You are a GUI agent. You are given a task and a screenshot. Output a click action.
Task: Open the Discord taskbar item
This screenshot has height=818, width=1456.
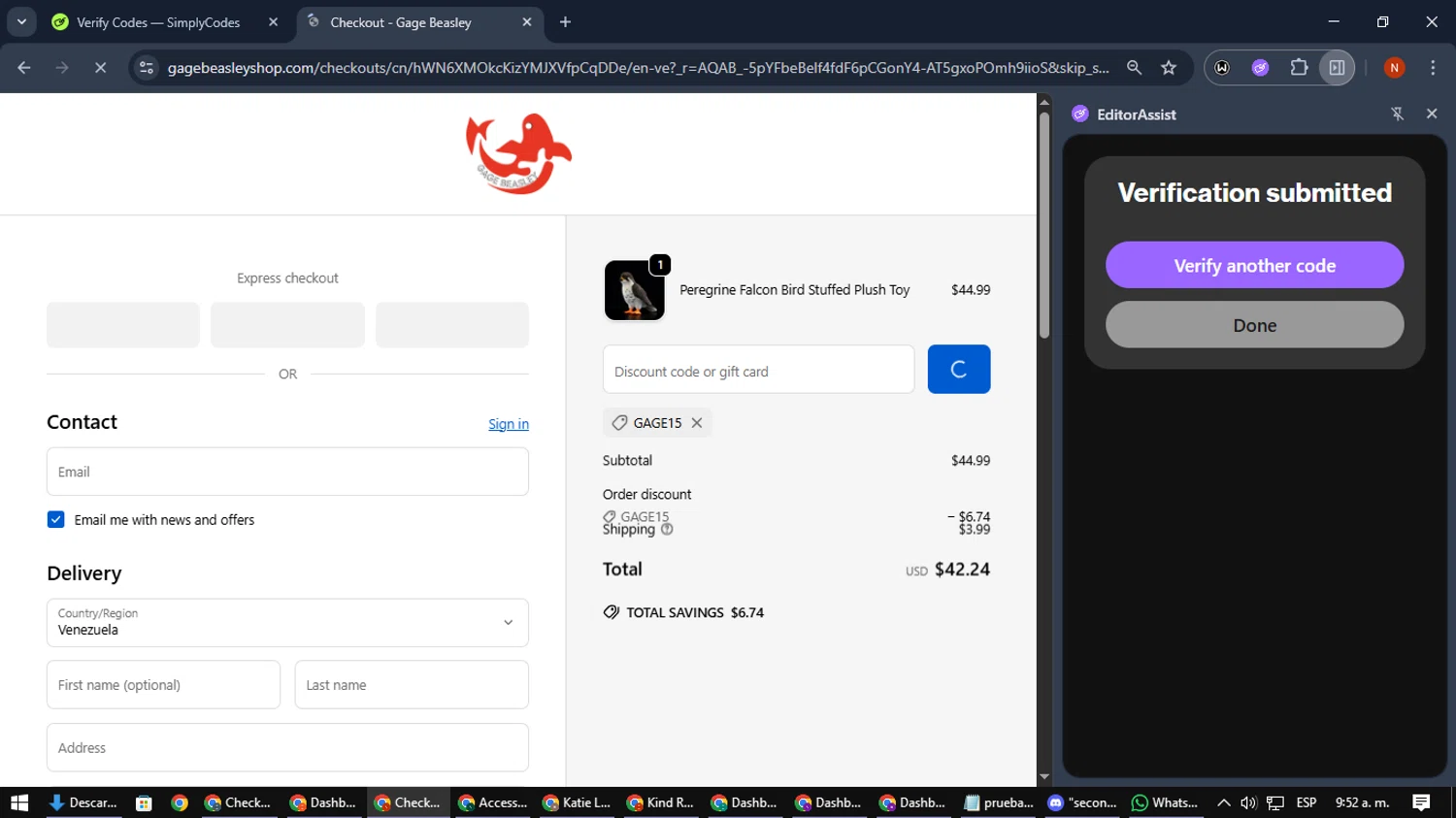coord(1083,802)
